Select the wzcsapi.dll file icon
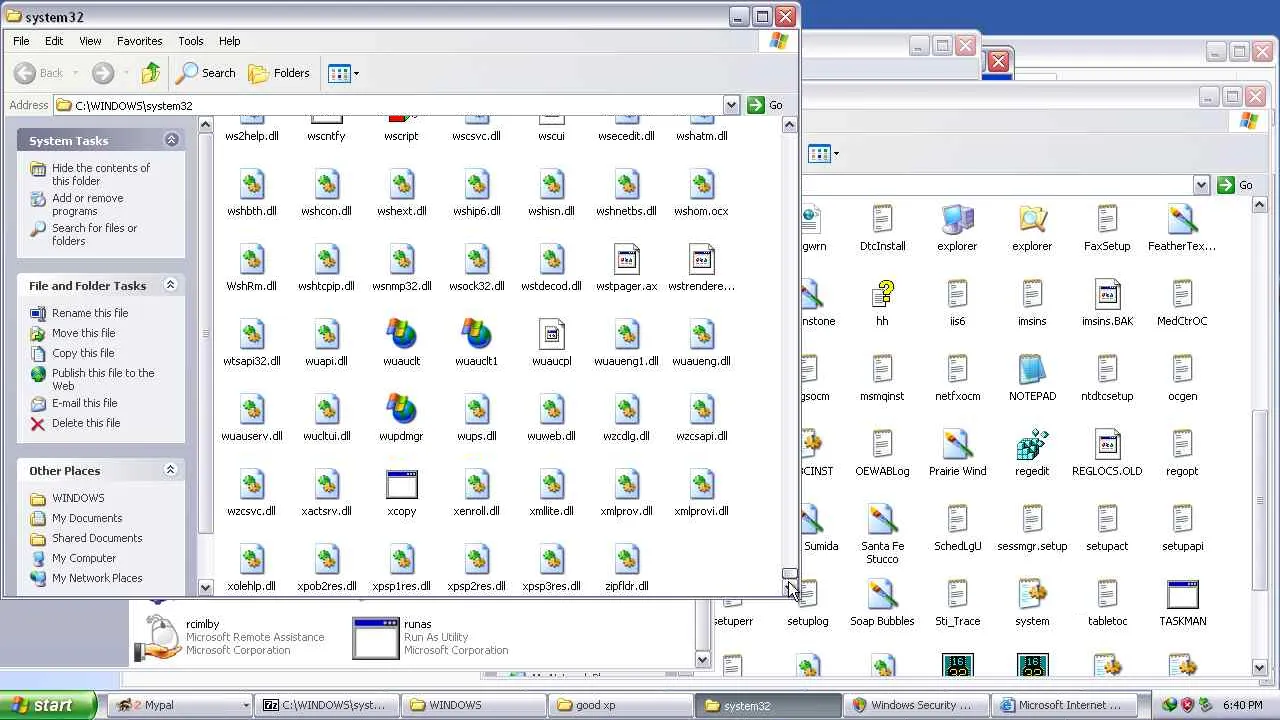 (701, 409)
